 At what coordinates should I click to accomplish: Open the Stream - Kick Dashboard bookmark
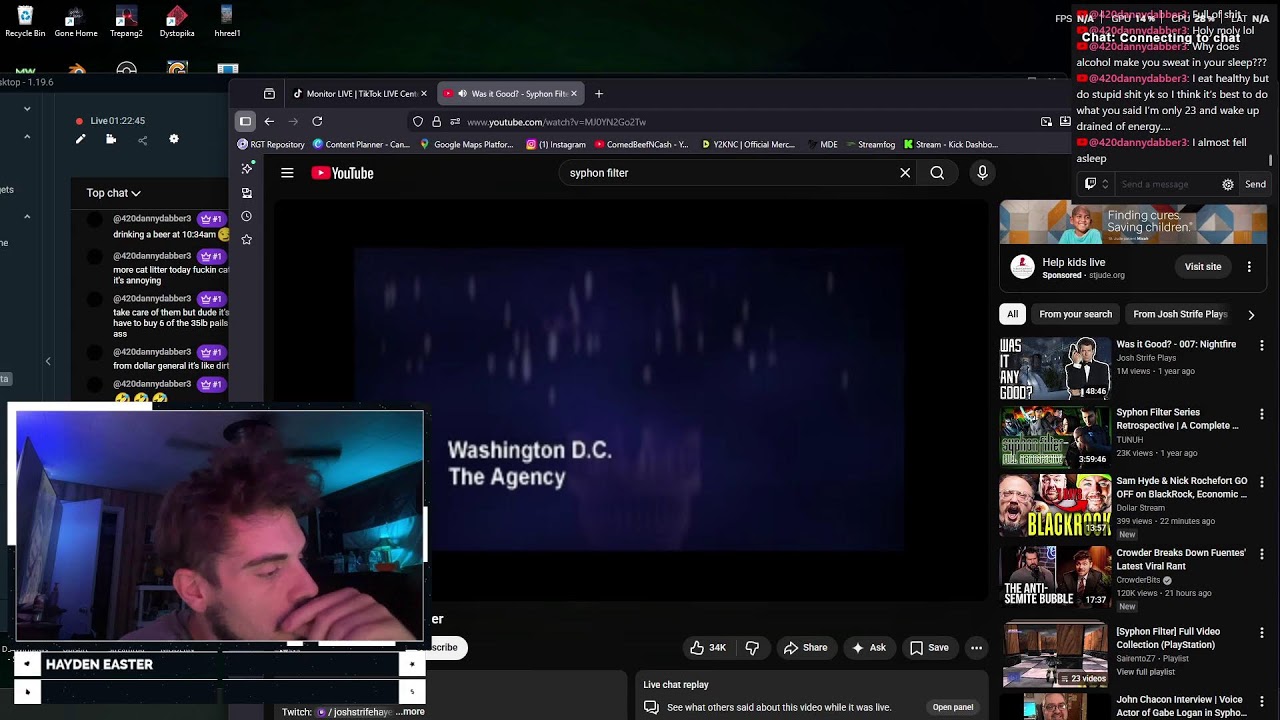[951, 144]
